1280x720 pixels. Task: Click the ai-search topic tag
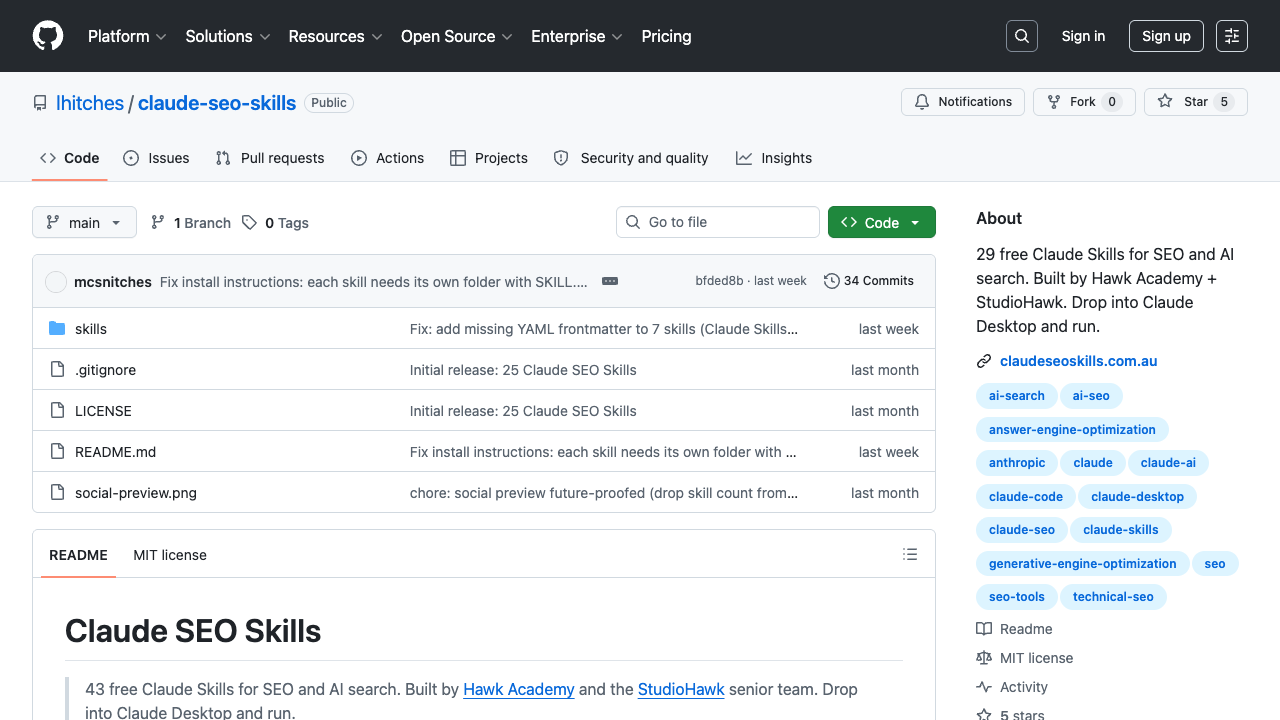[x=1017, y=396]
